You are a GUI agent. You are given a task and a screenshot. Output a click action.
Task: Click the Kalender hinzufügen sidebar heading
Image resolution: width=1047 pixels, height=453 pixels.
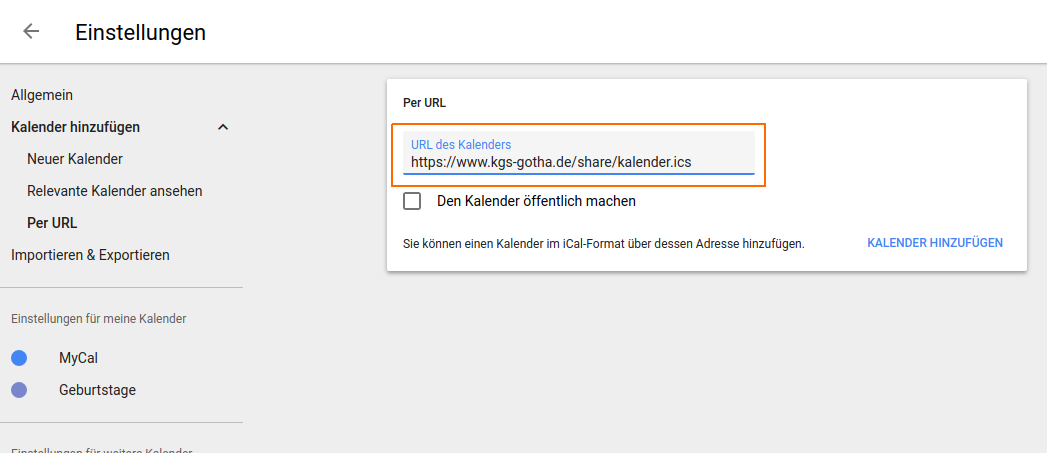point(75,127)
